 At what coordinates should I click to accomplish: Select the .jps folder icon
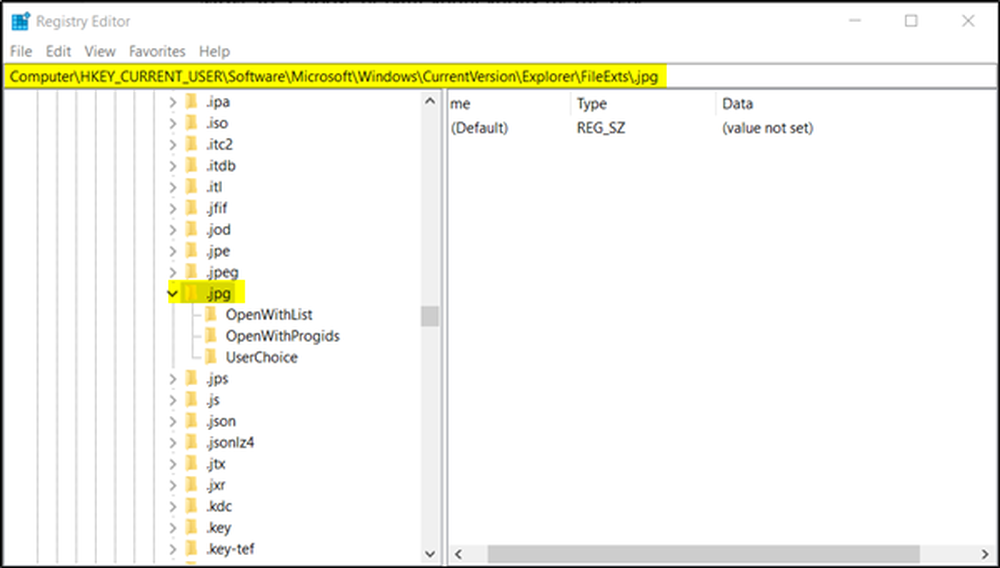tap(191, 378)
